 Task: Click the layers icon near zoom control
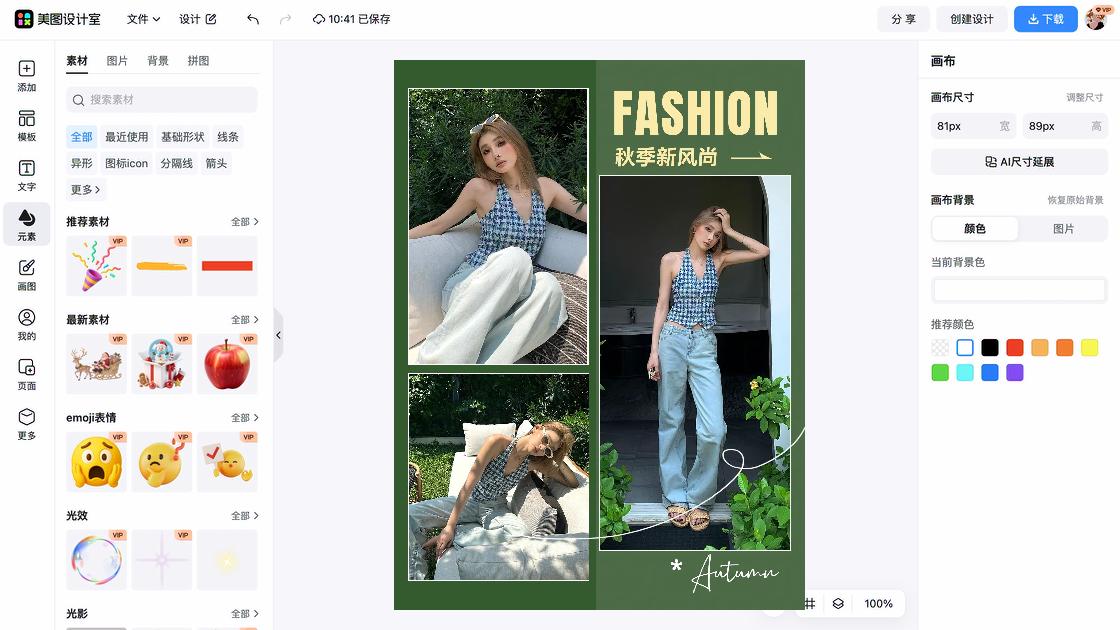tap(838, 604)
